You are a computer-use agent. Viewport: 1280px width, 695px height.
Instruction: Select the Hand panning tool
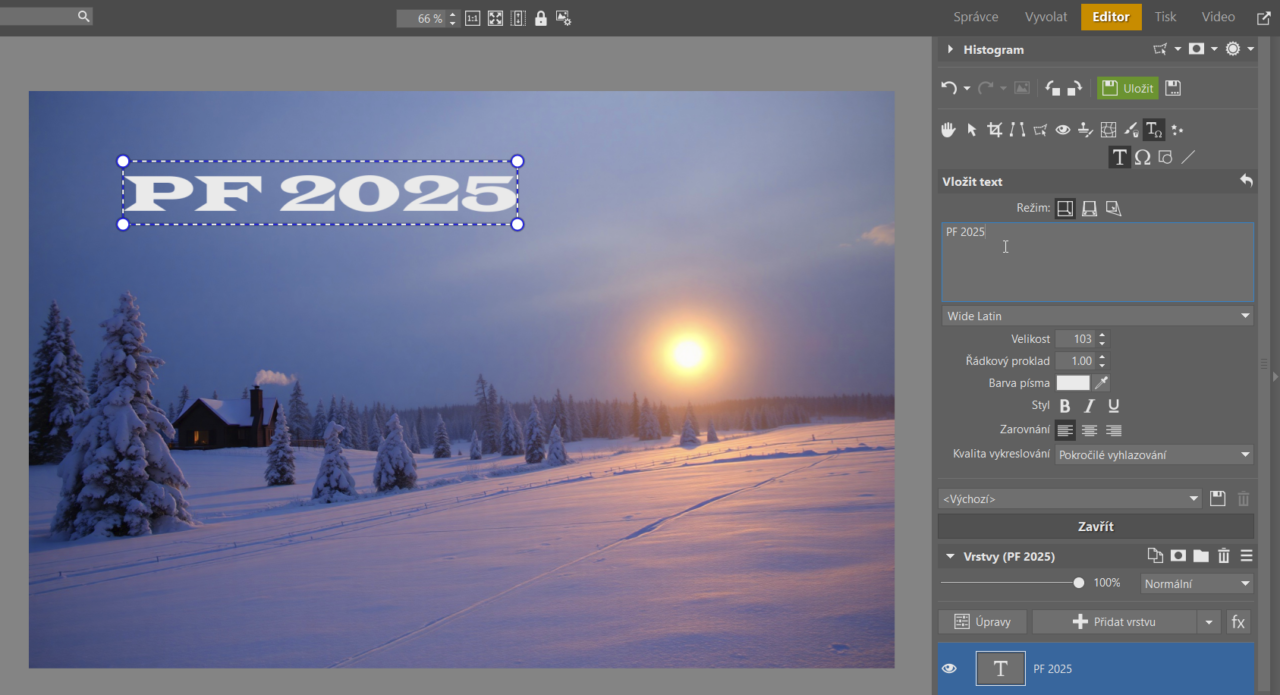[x=948, y=129]
